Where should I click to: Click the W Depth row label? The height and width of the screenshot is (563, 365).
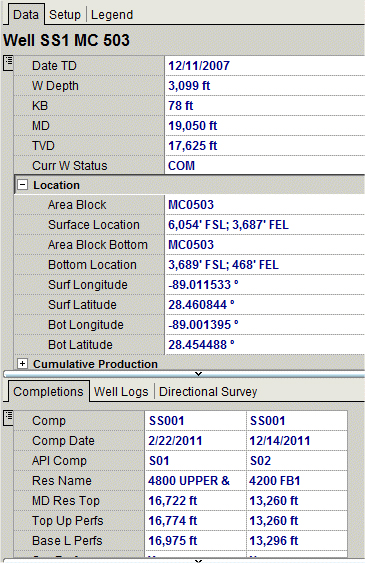coord(55,86)
